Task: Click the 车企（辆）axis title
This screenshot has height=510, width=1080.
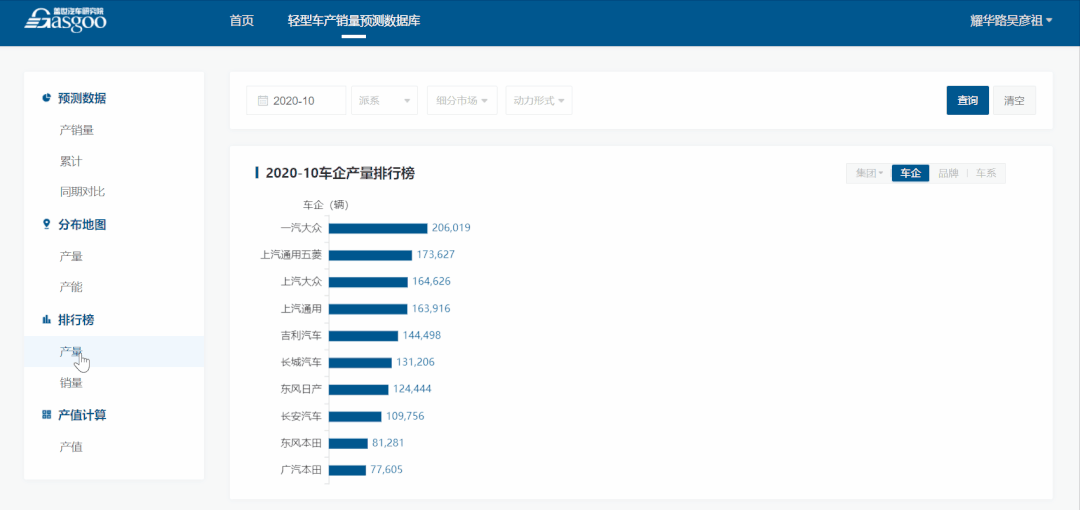Action: click(326, 205)
